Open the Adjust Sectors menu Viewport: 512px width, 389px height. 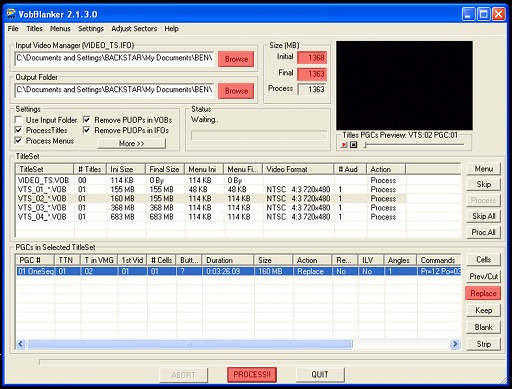pos(134,29)
